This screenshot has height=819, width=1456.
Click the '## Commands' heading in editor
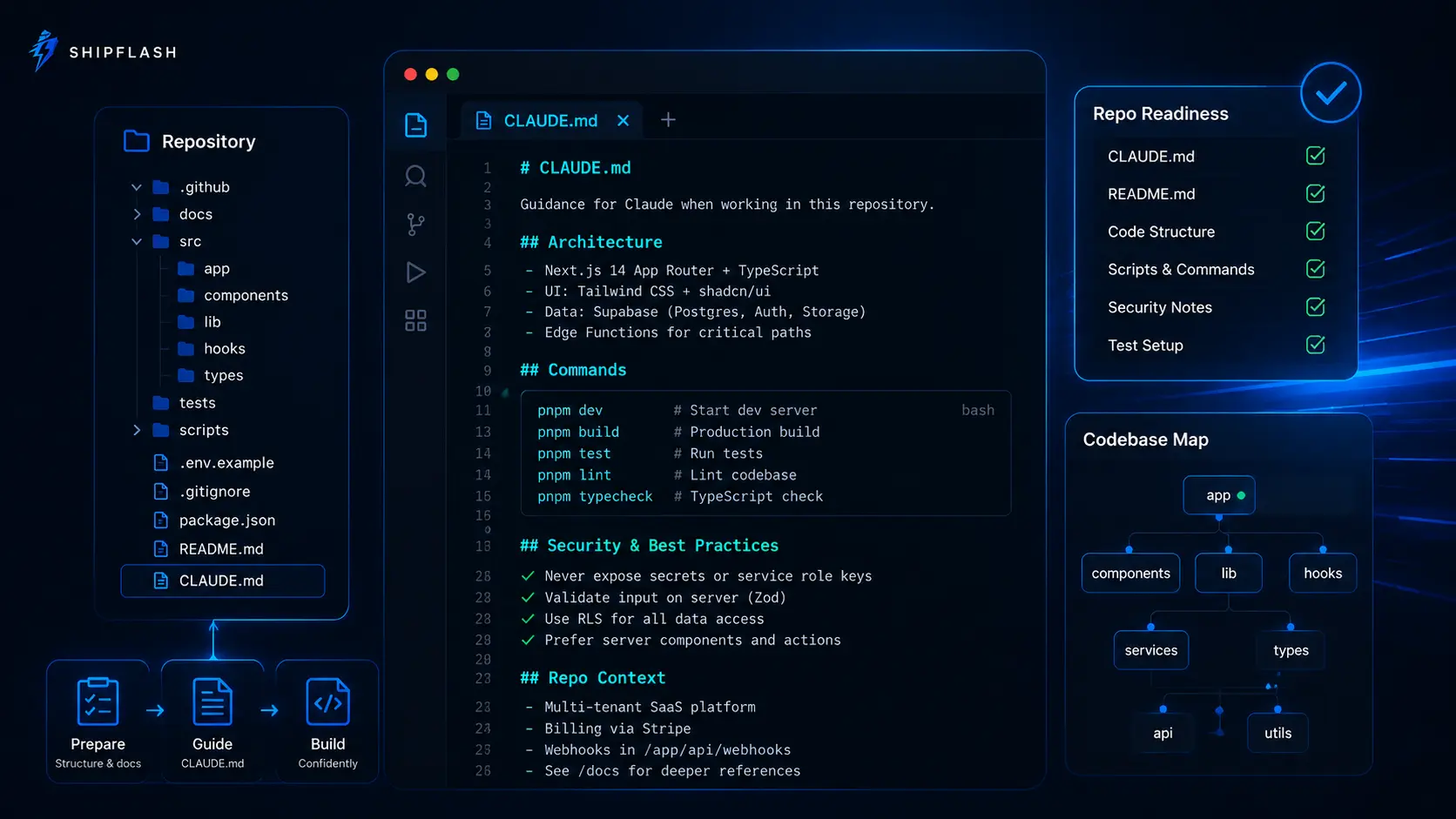pyautogui.click(x=573, y=370)
